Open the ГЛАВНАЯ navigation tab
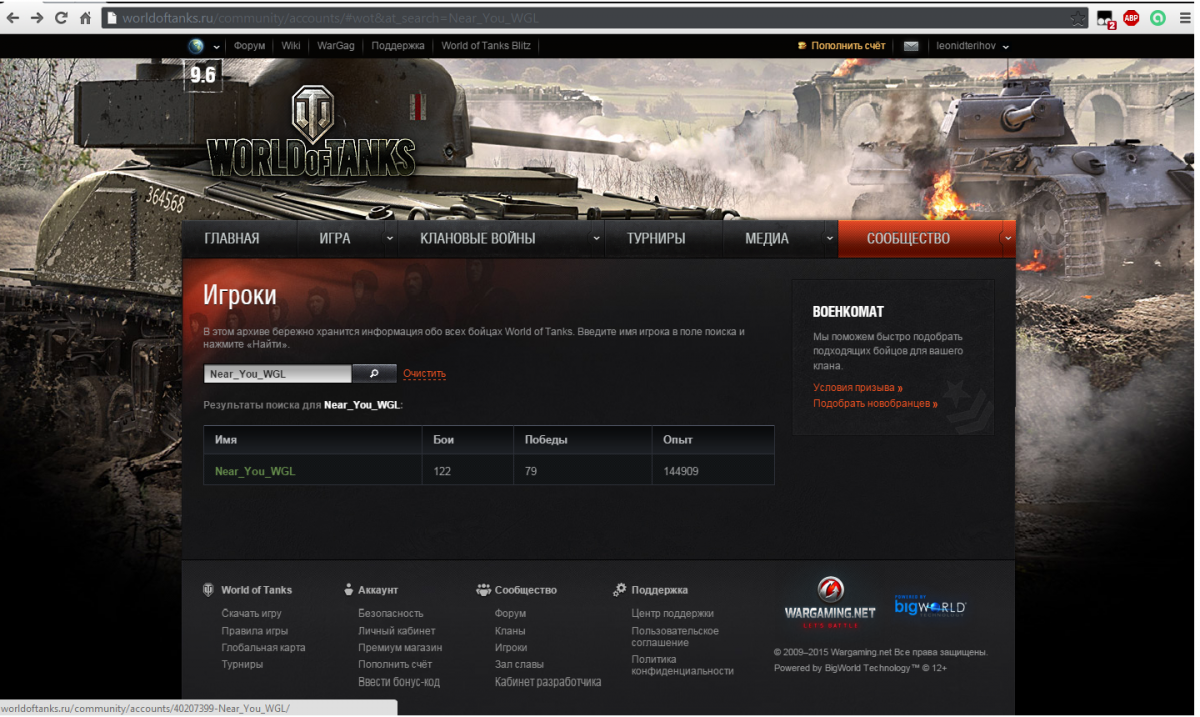 click(232, 239)
